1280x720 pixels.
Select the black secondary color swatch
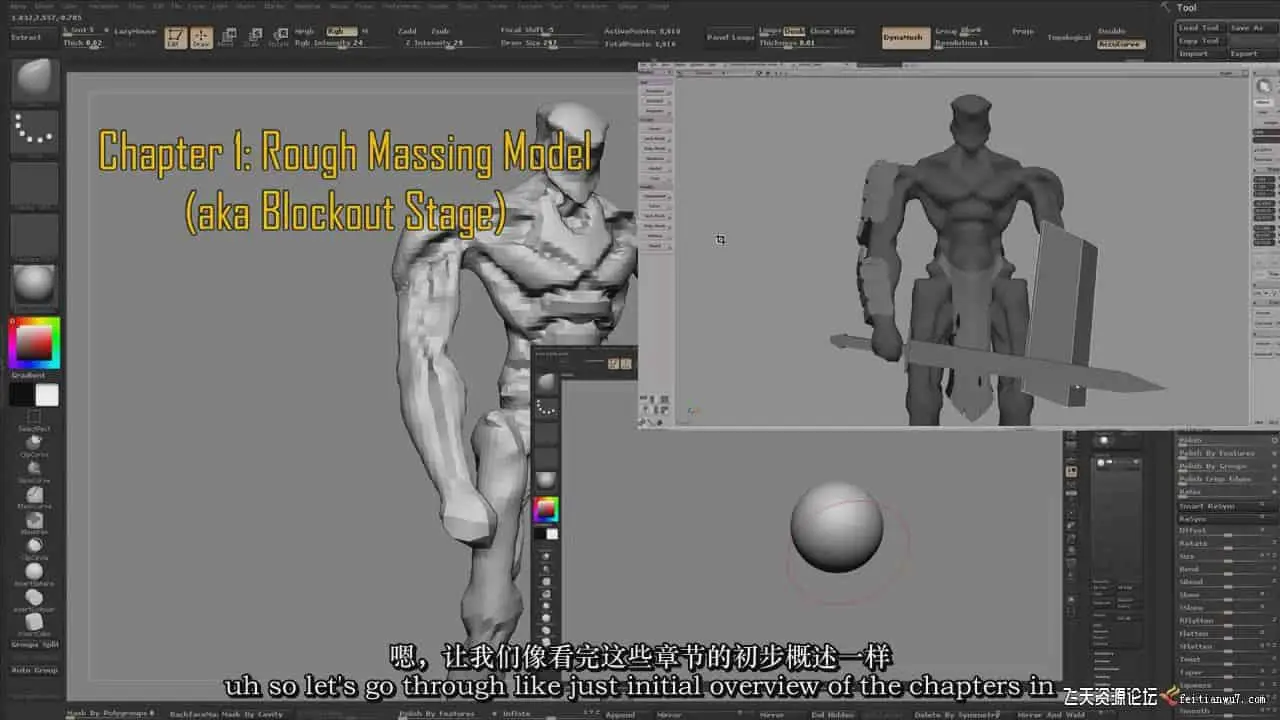click(21, 395)
